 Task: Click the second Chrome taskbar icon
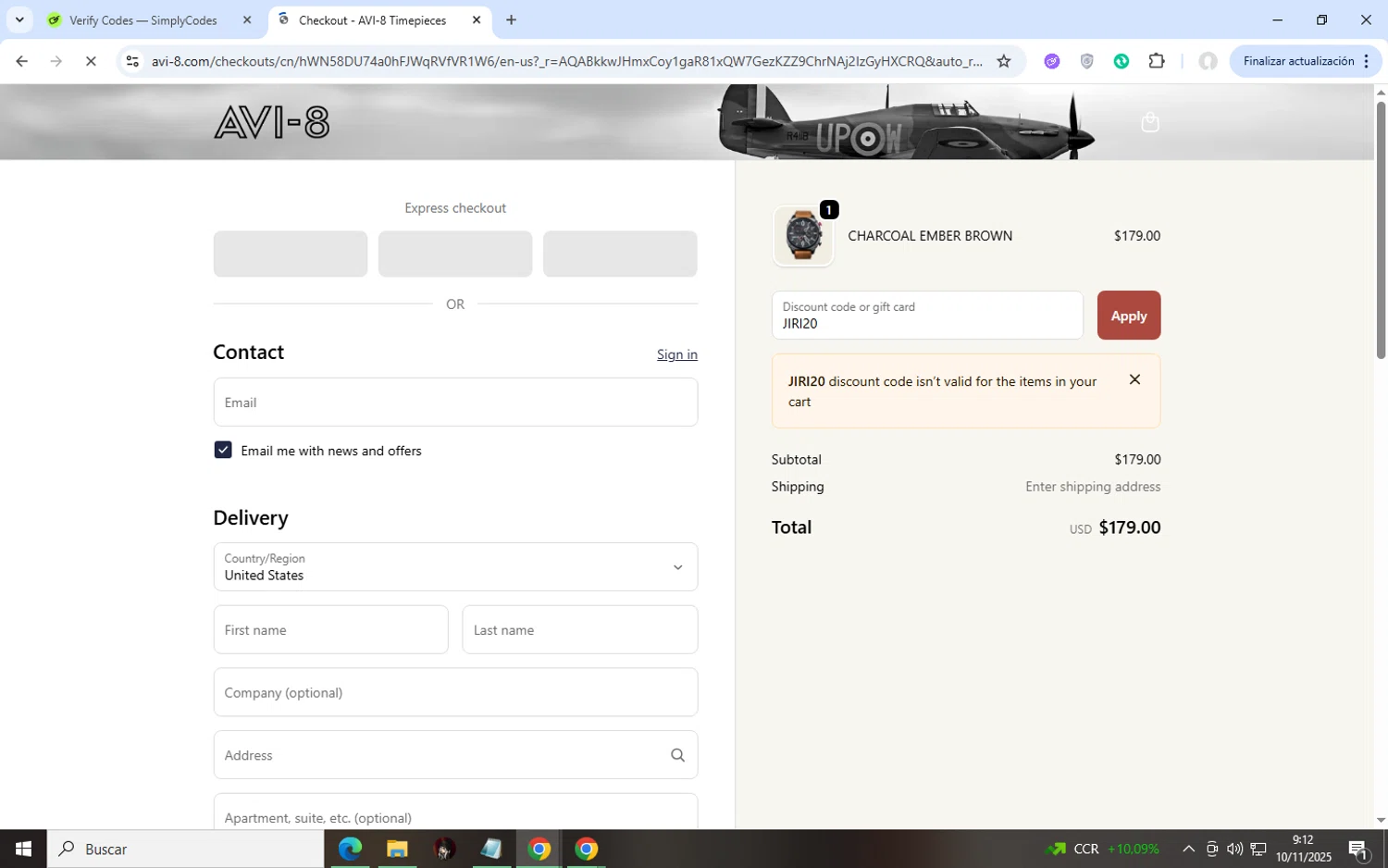pos(587,849)
